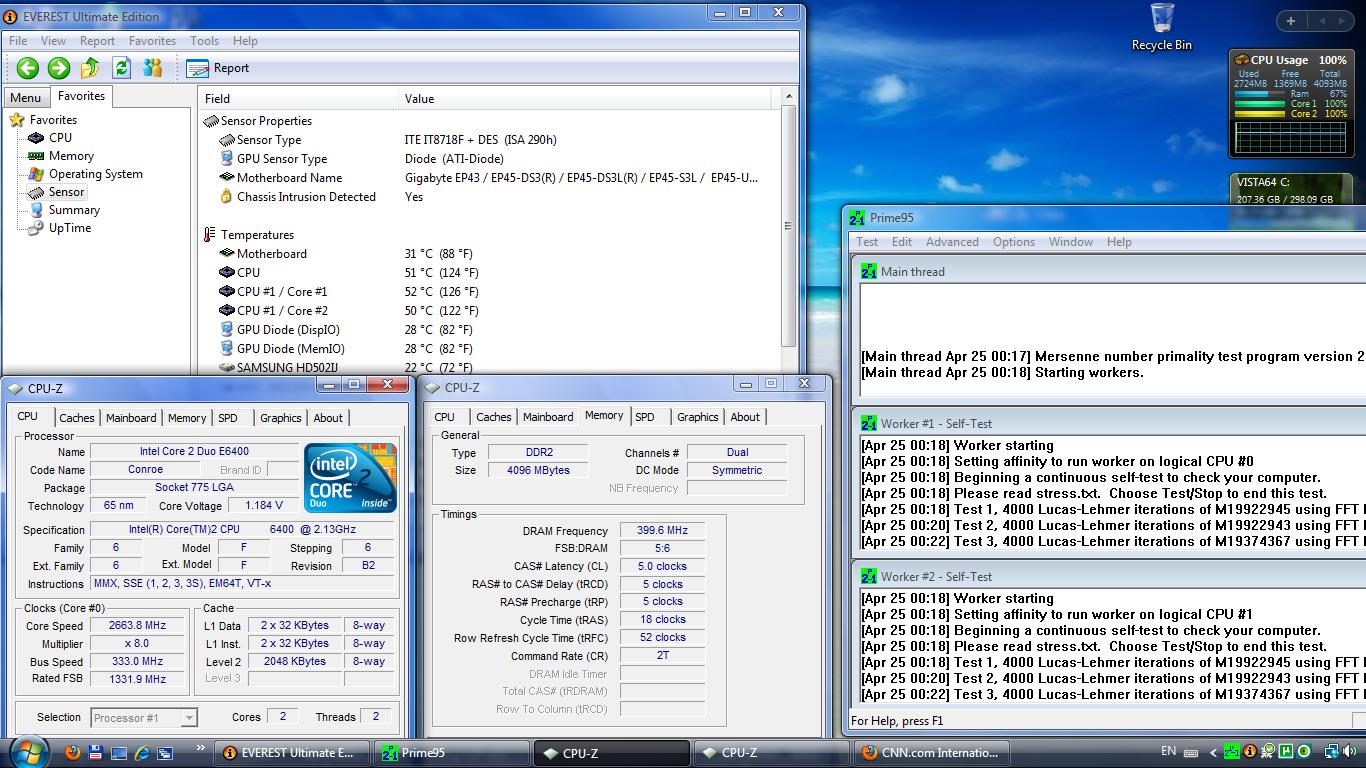Open the Graphics tab in right CPU-Z window
Image resolution: width=1366 pixels, height=768 pixels.
tap(697, 417)
